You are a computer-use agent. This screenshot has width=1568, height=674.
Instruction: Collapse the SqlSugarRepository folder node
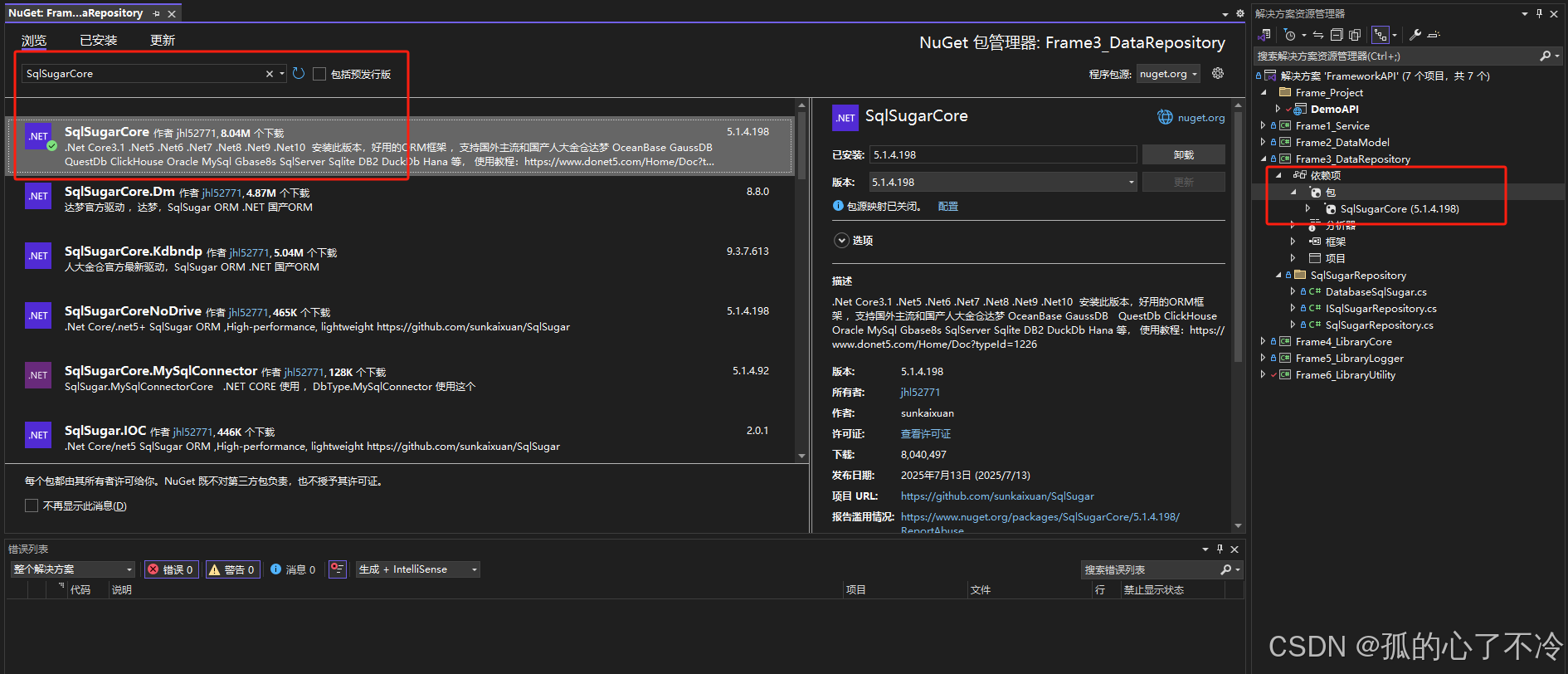pyautogui.click(x=1278, y=275)
